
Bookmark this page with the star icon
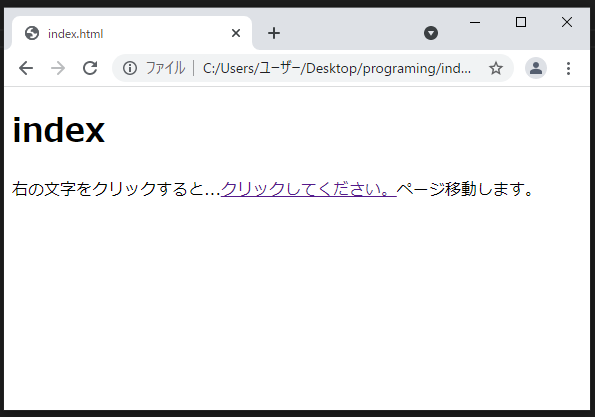tap(496, 68)
